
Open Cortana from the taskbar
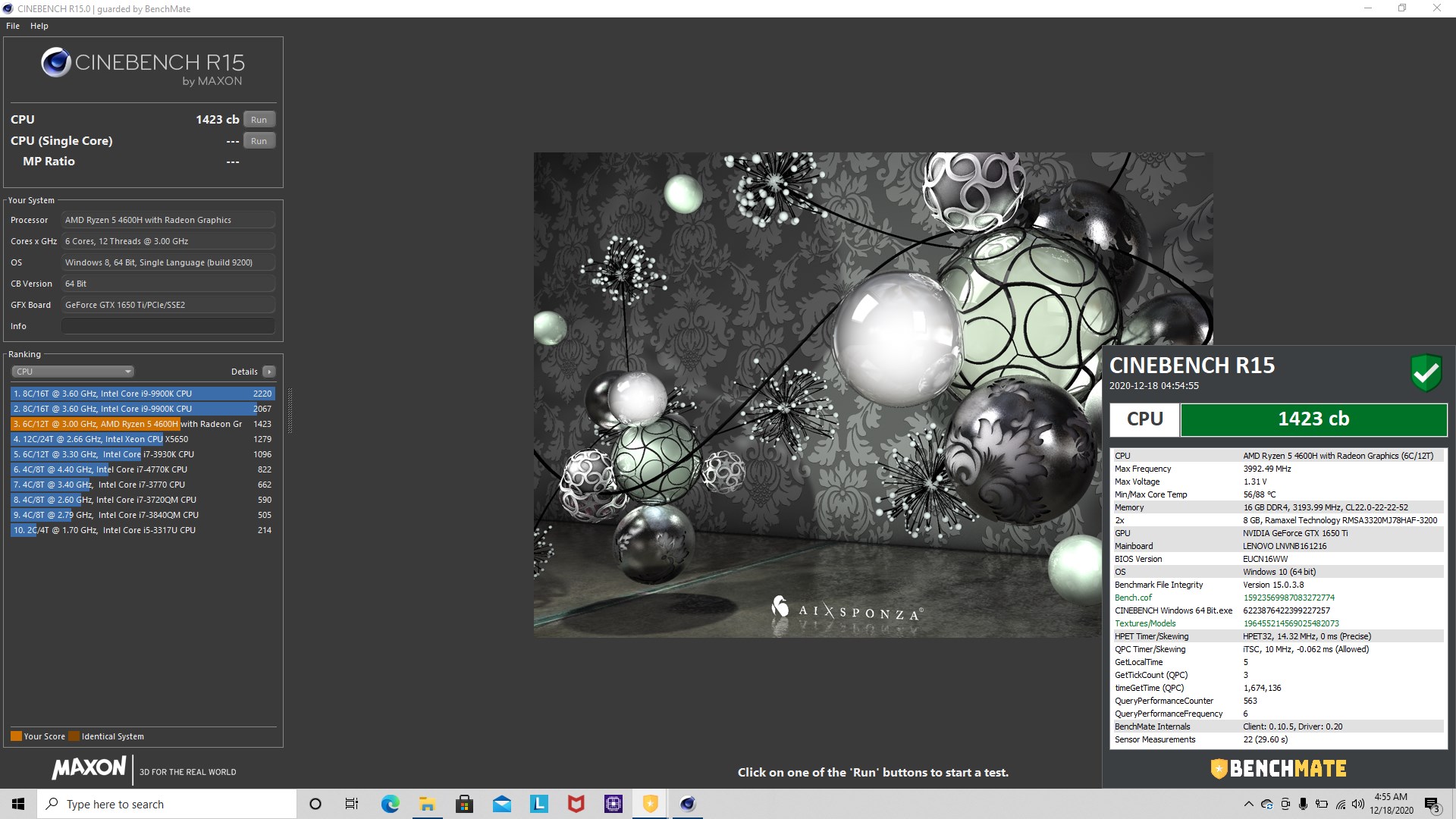[315, 804]
